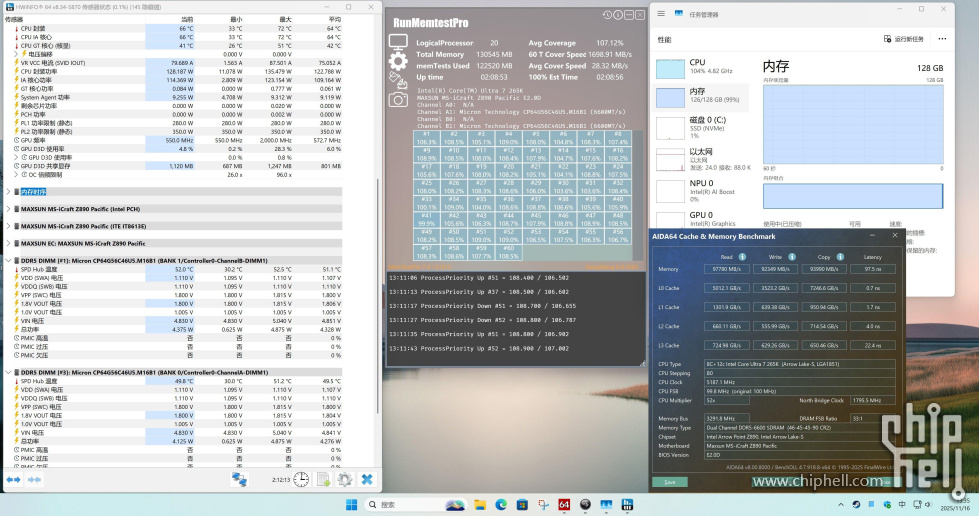Screen dimensions: 979x516
Task: Click AIDA64 Memory Read value 97780 MB/s
Action: [x=726, y=269]
